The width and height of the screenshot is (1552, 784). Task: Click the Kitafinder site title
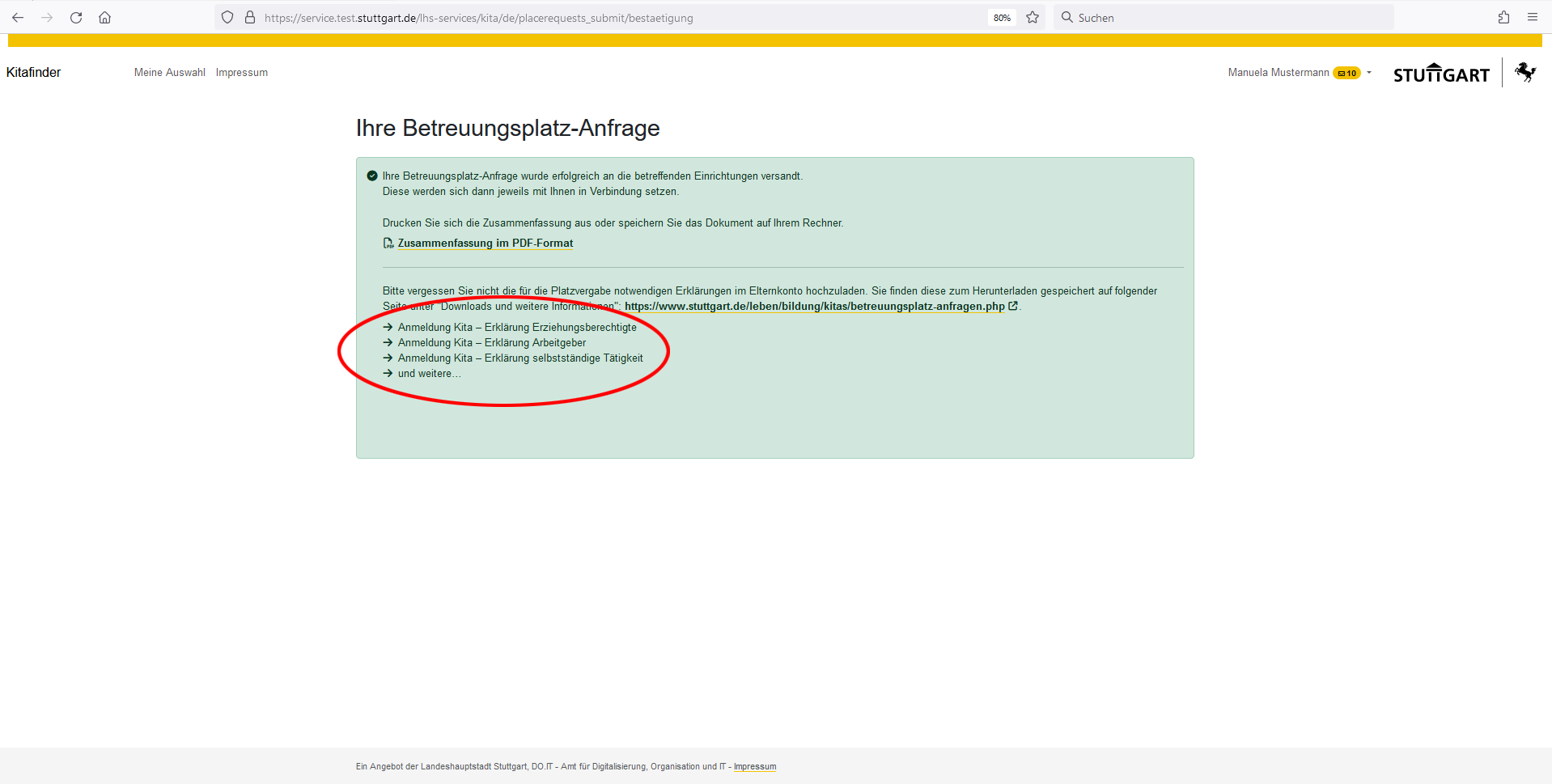pyautogui.click(x=34, y=73)
